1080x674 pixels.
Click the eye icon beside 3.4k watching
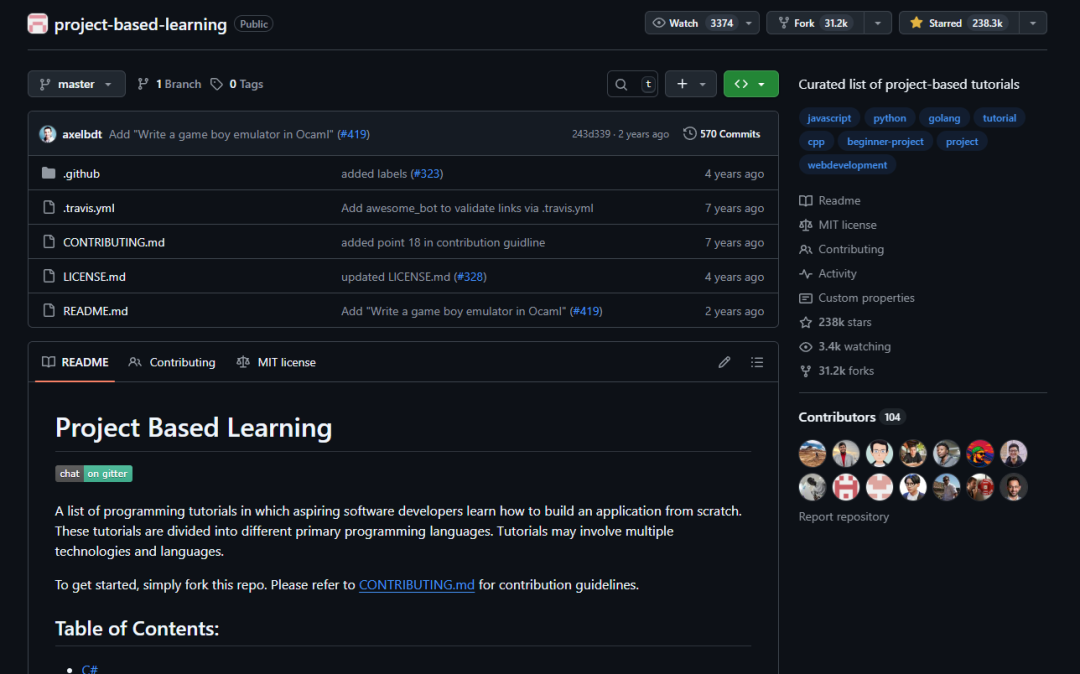[x=806, y=347]
